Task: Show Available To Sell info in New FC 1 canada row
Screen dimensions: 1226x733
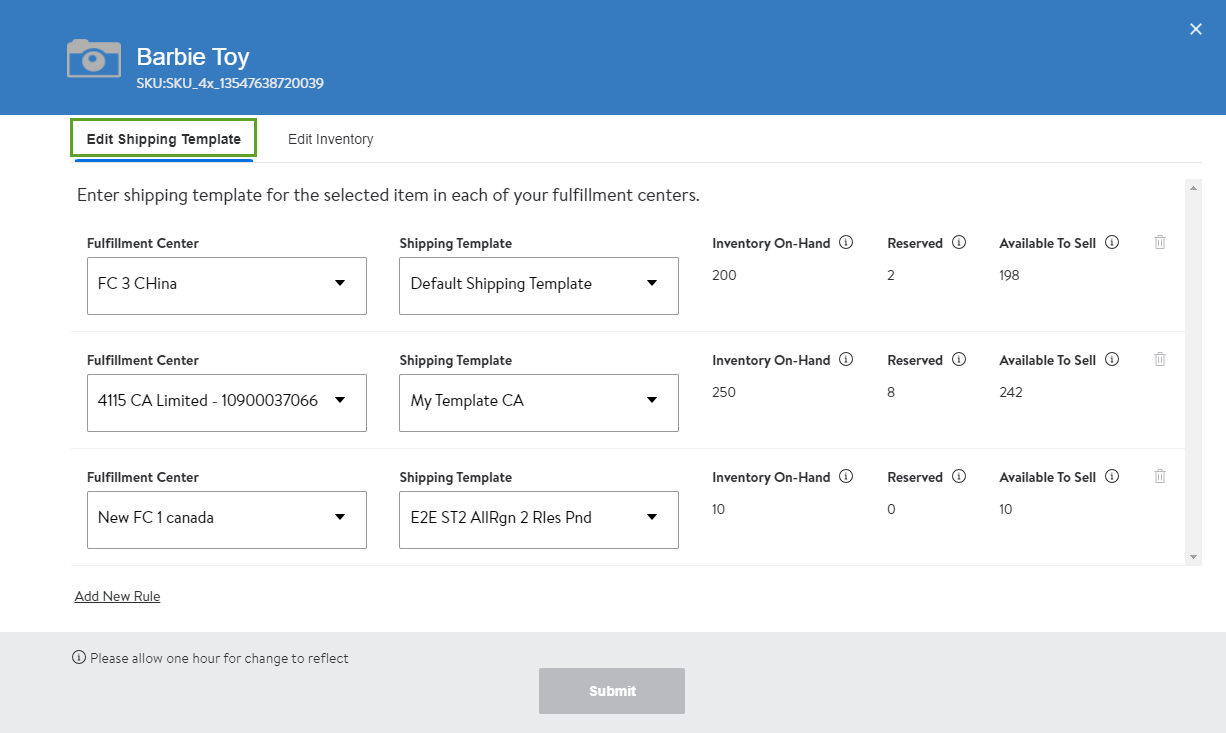Action: pos(1112,476)
